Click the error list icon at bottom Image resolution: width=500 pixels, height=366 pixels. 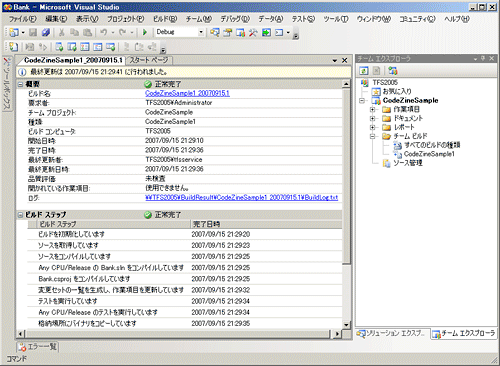point(22,347)
